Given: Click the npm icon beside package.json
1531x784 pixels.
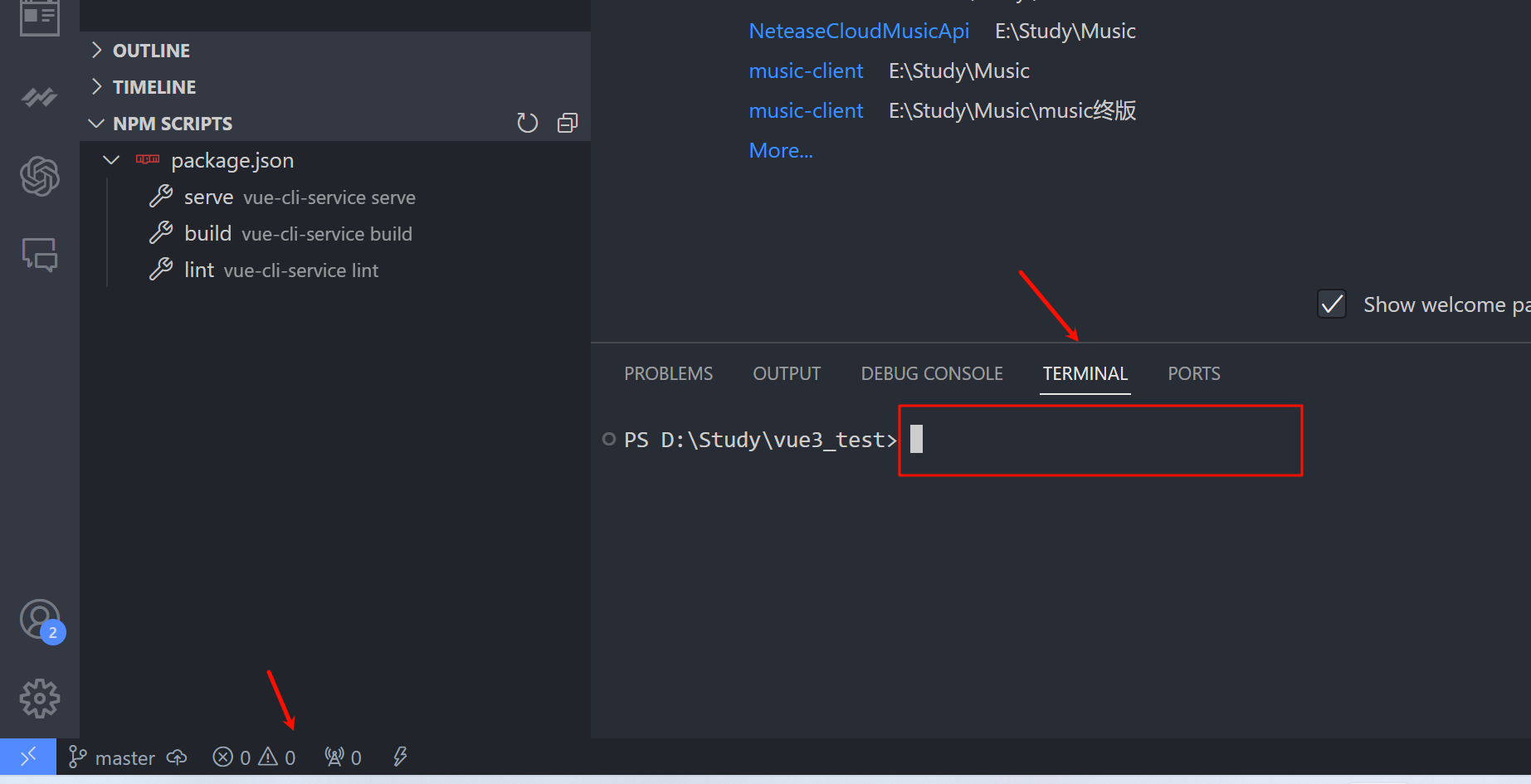Looking at the screenshot, I should pyautogui.click(x=148, y=159).
